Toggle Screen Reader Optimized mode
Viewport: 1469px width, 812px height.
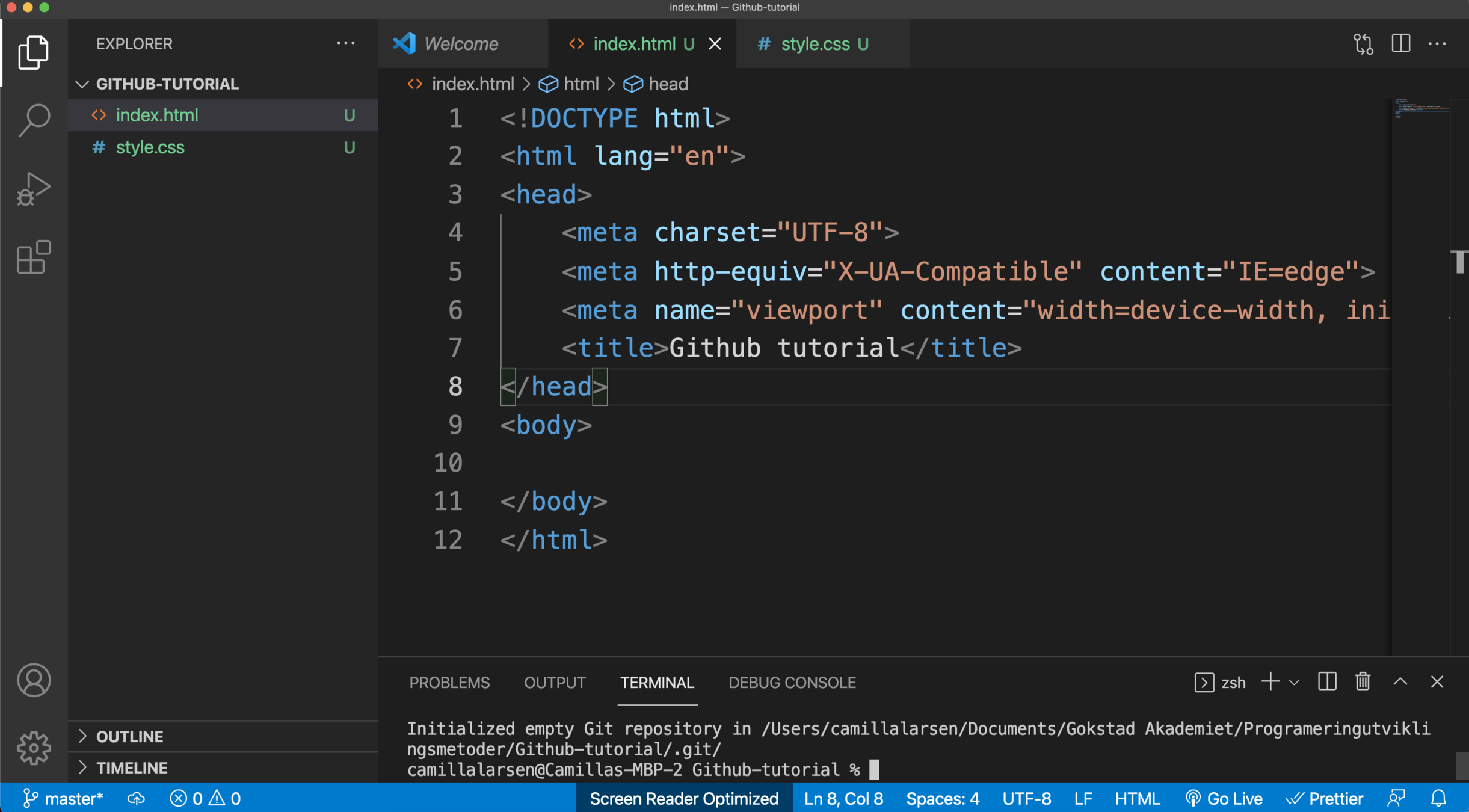point(684,798)
